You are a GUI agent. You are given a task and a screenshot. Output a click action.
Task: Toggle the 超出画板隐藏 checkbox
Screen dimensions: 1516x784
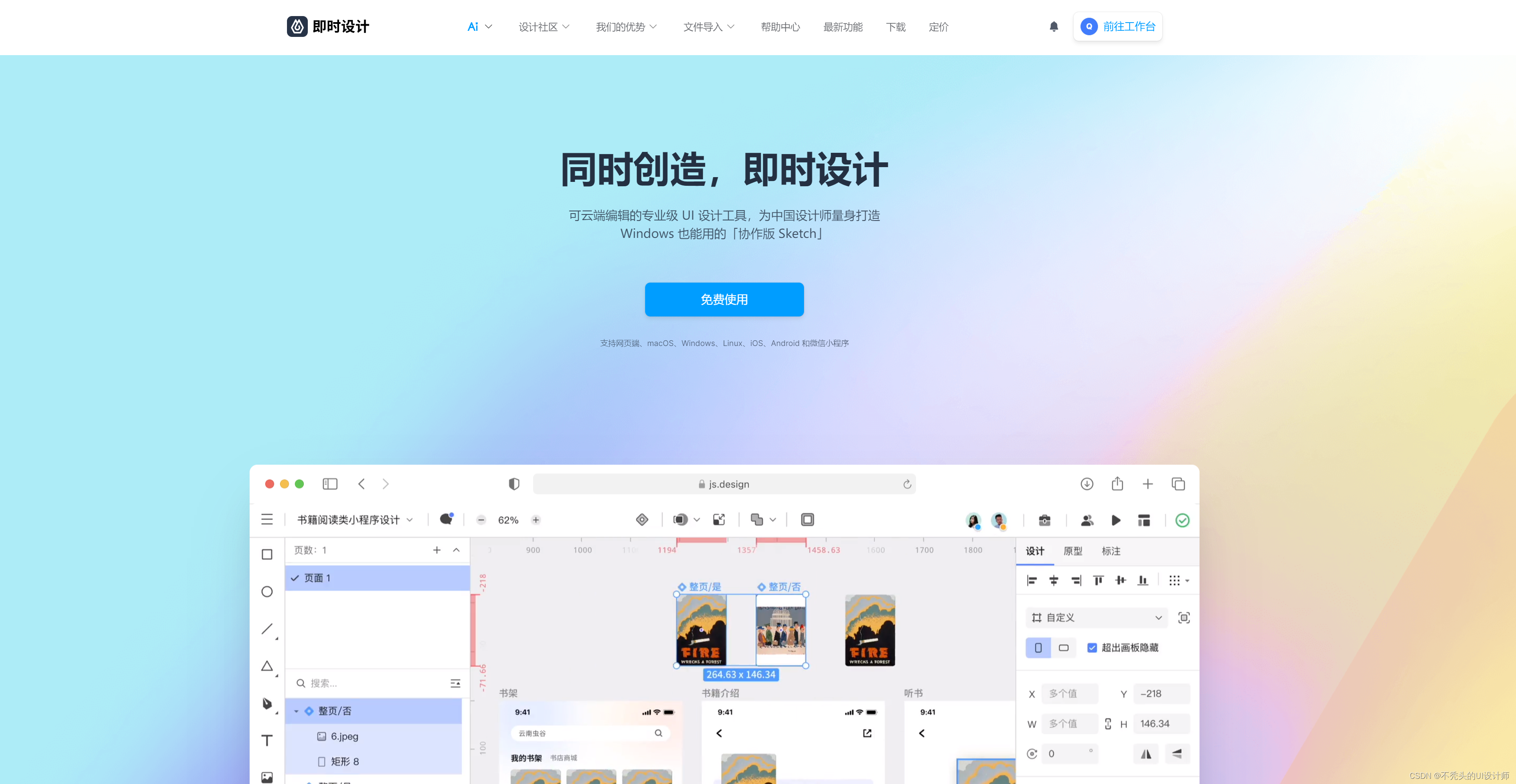[x=1092, y=647]
